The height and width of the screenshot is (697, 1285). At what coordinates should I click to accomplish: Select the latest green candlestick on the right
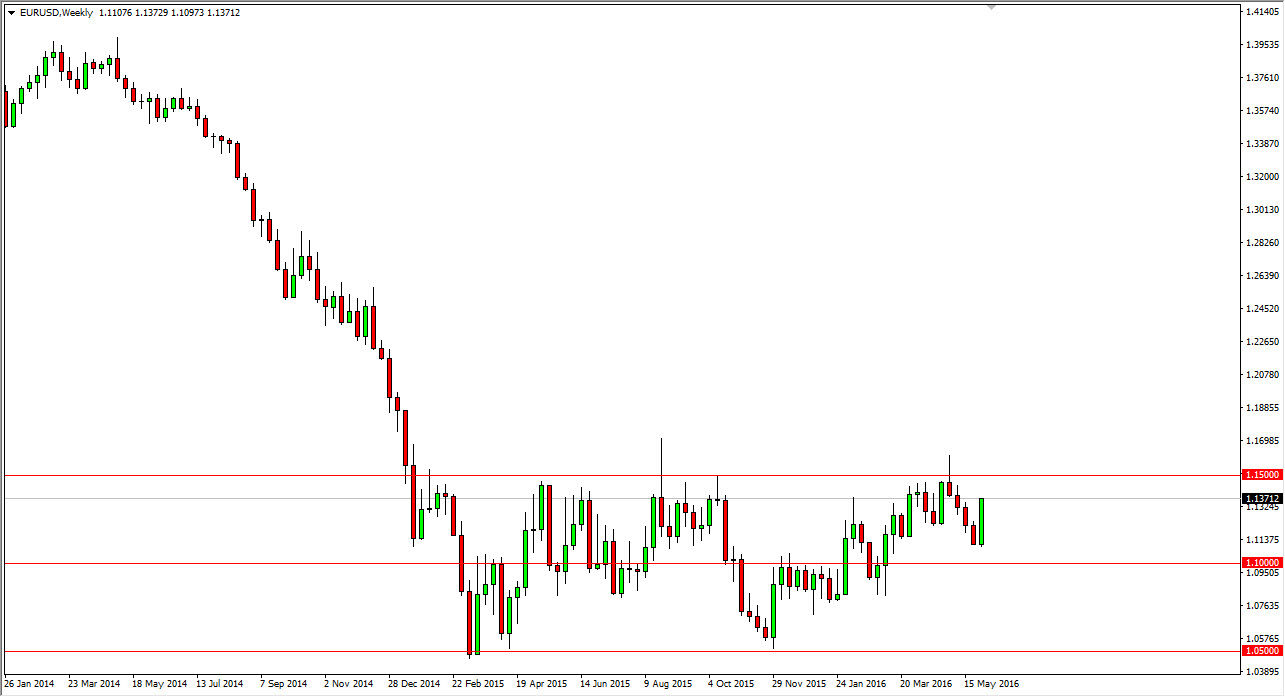(982, 520)
